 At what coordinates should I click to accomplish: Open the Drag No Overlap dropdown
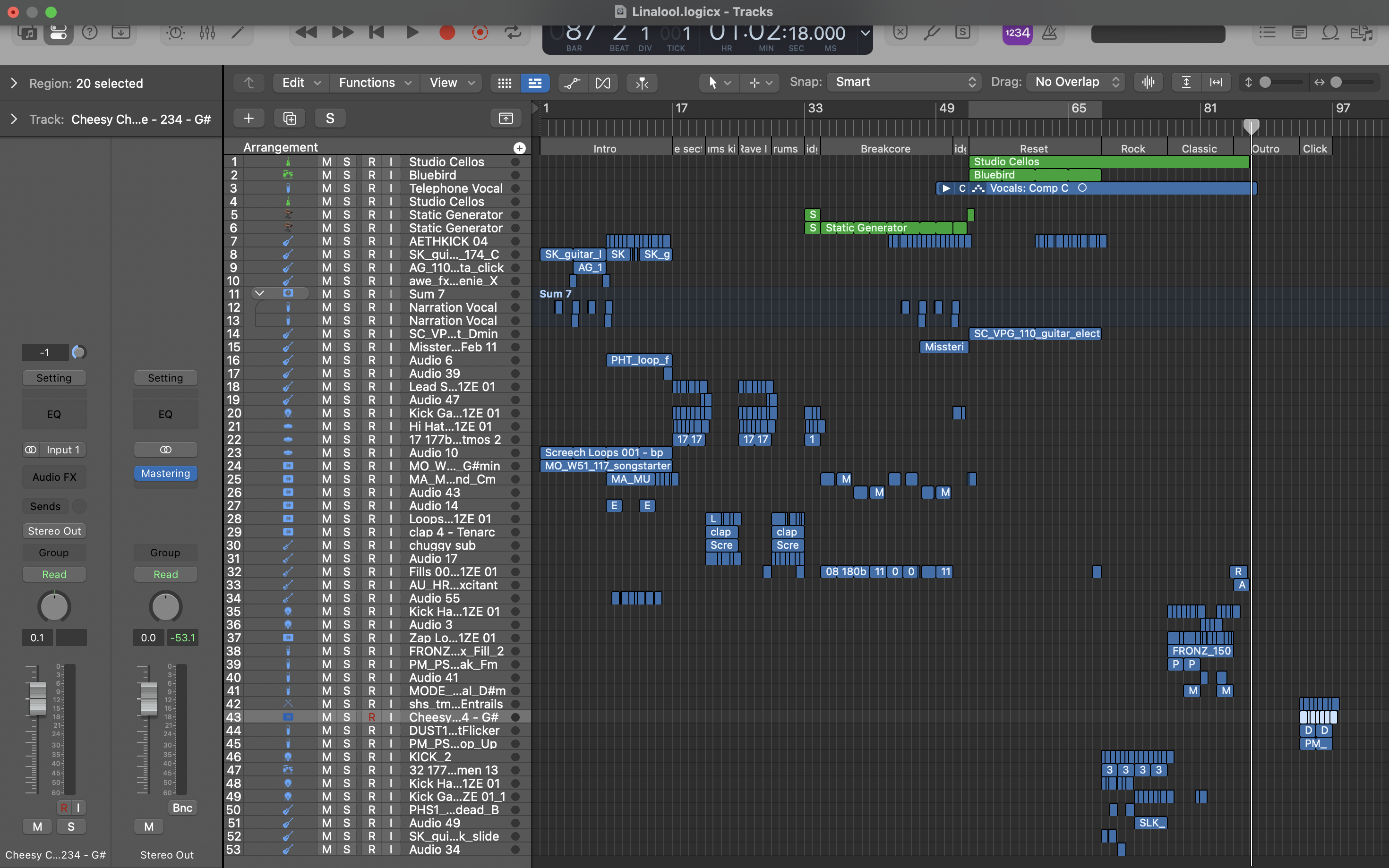click(1076, 82)
